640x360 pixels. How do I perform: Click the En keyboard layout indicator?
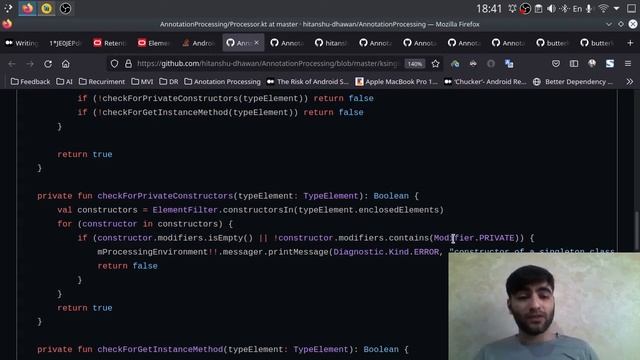[577, 9]
